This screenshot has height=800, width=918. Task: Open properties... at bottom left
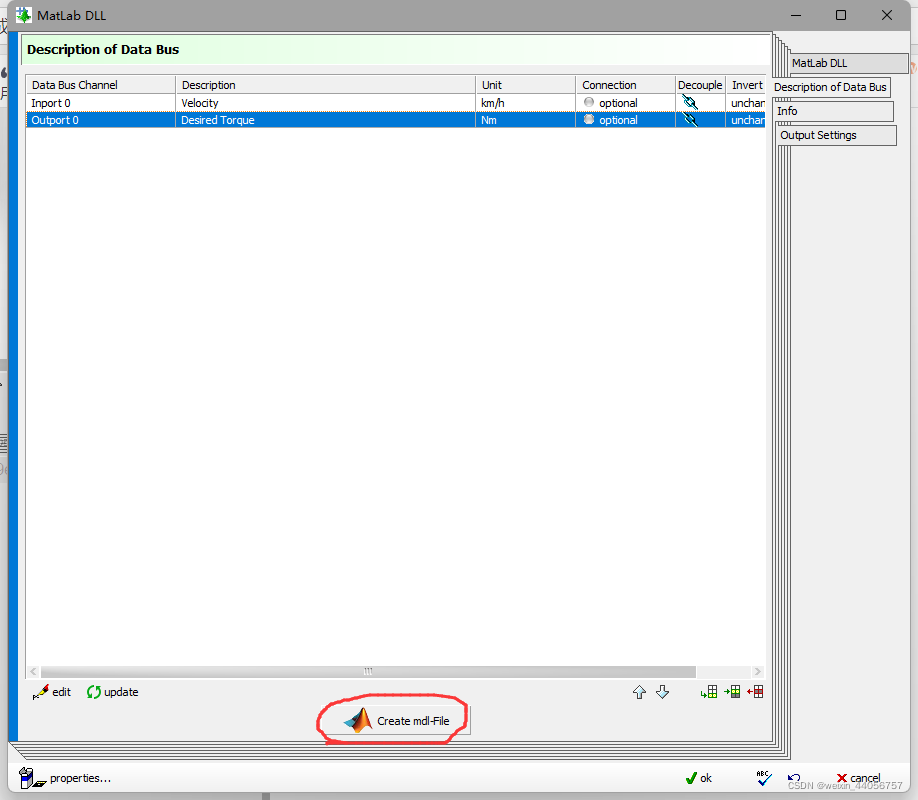click(x=65, y=778)
